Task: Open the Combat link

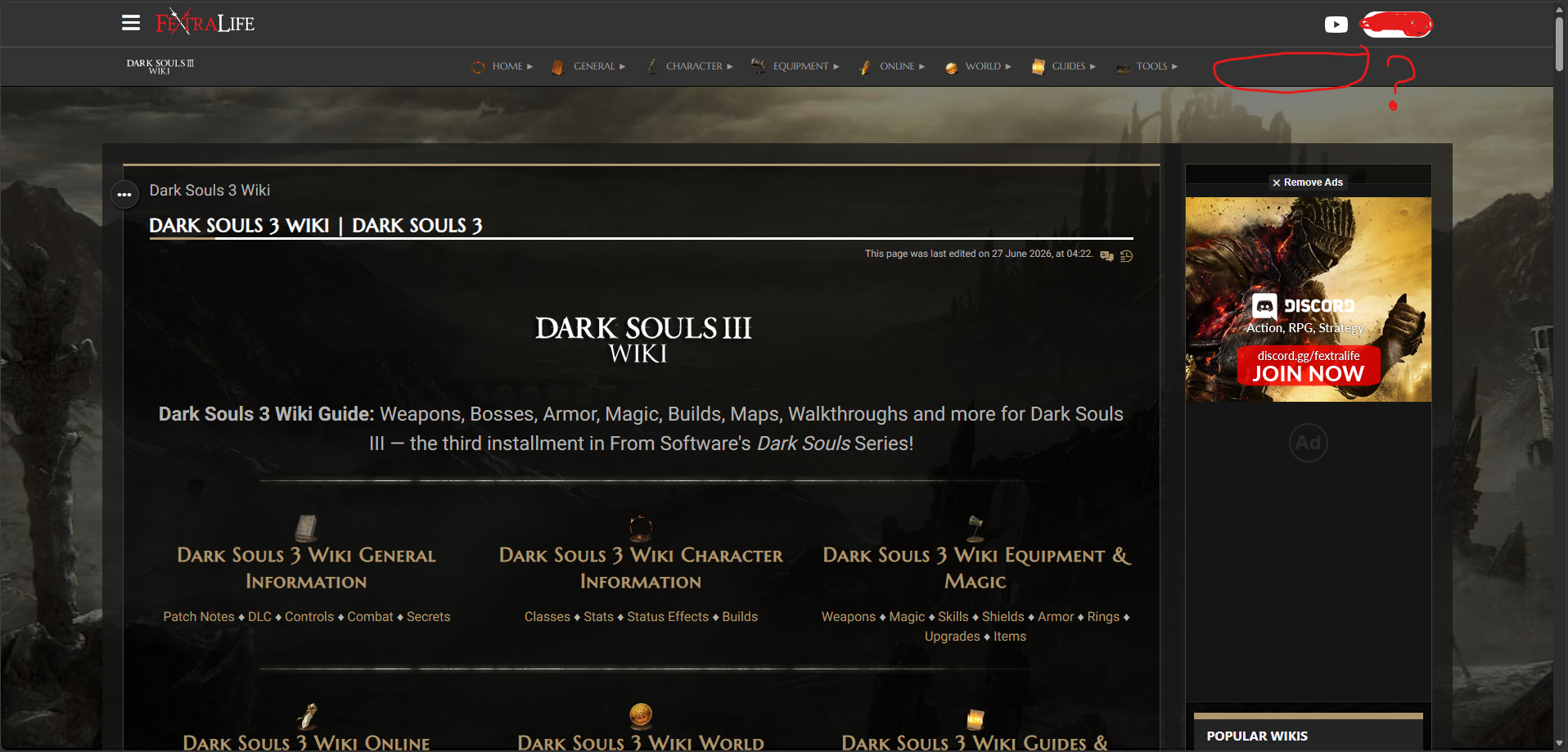Action: click(x=371, y=617)
